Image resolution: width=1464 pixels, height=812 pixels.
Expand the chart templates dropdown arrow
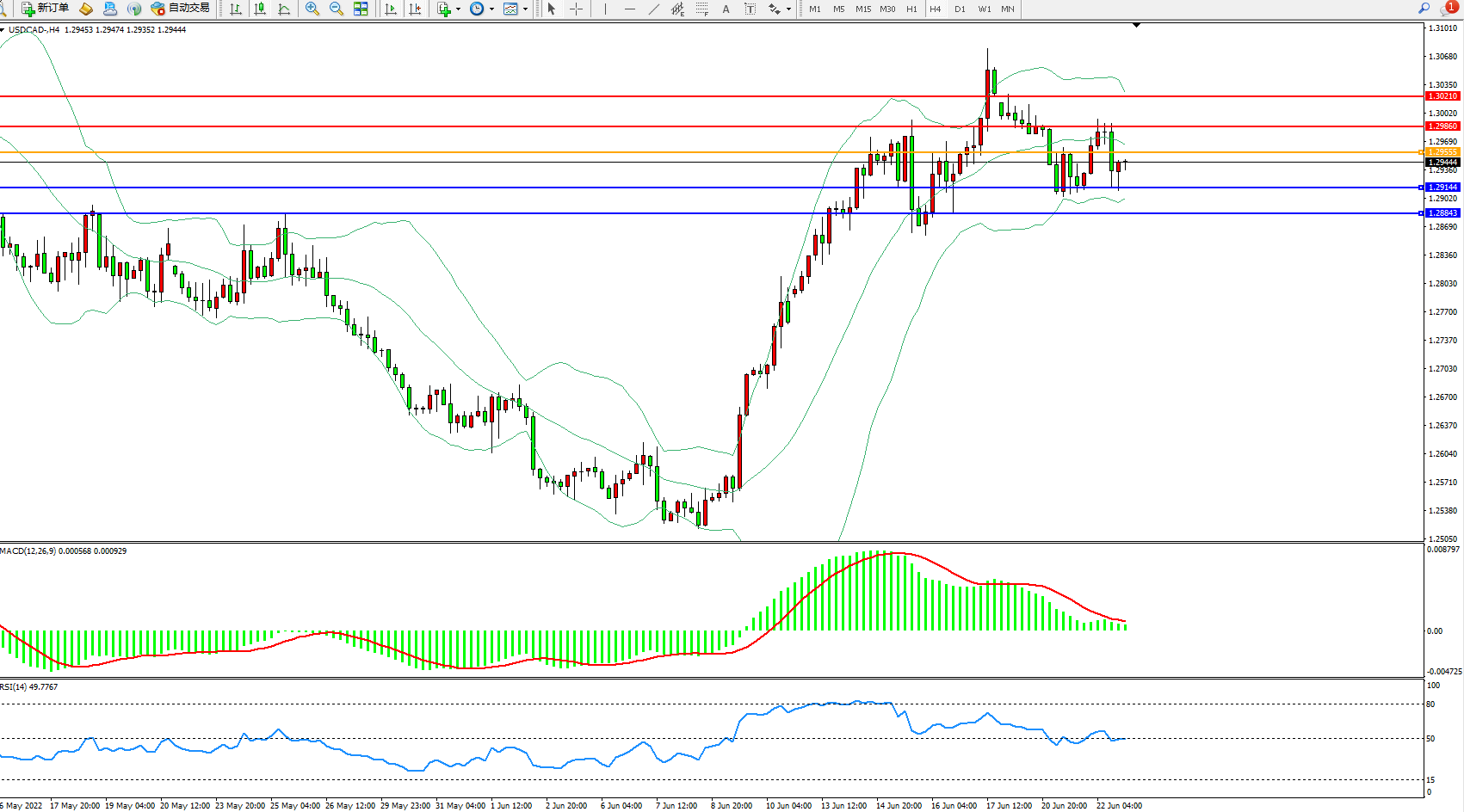[525, 9]
